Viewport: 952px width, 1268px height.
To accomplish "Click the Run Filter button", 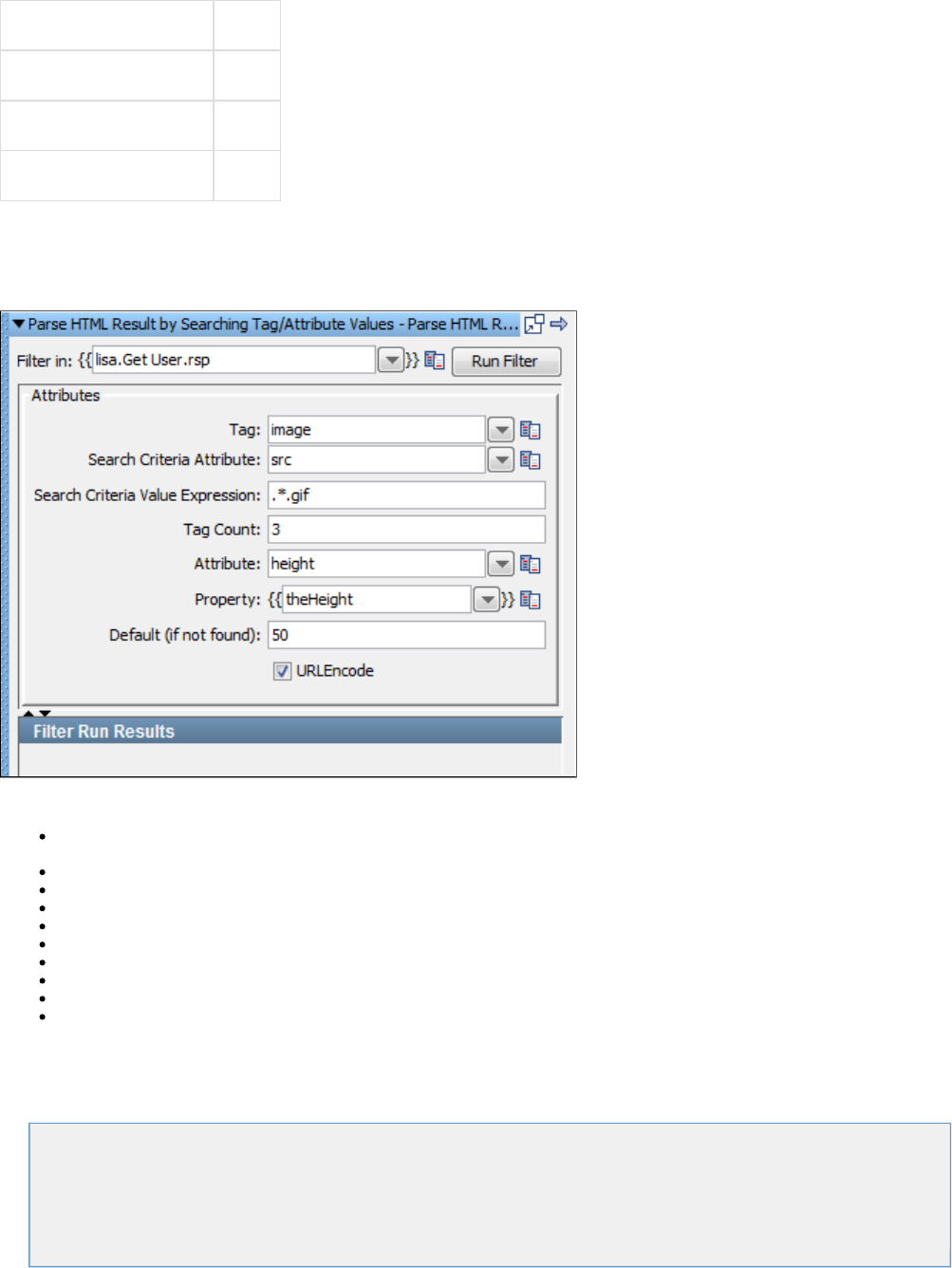I will (x=506, y=362).
